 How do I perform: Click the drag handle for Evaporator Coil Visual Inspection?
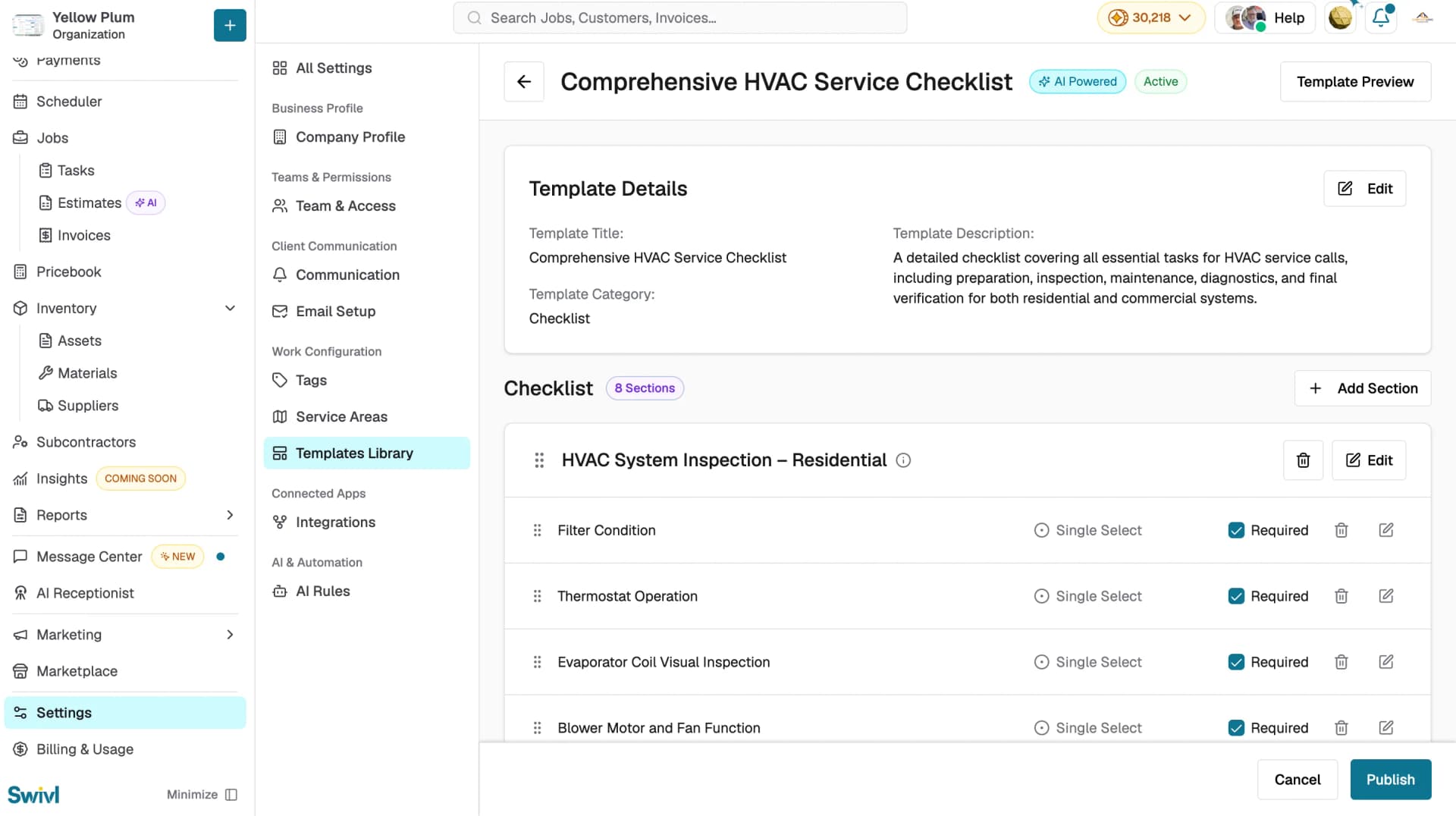(537, 662)
